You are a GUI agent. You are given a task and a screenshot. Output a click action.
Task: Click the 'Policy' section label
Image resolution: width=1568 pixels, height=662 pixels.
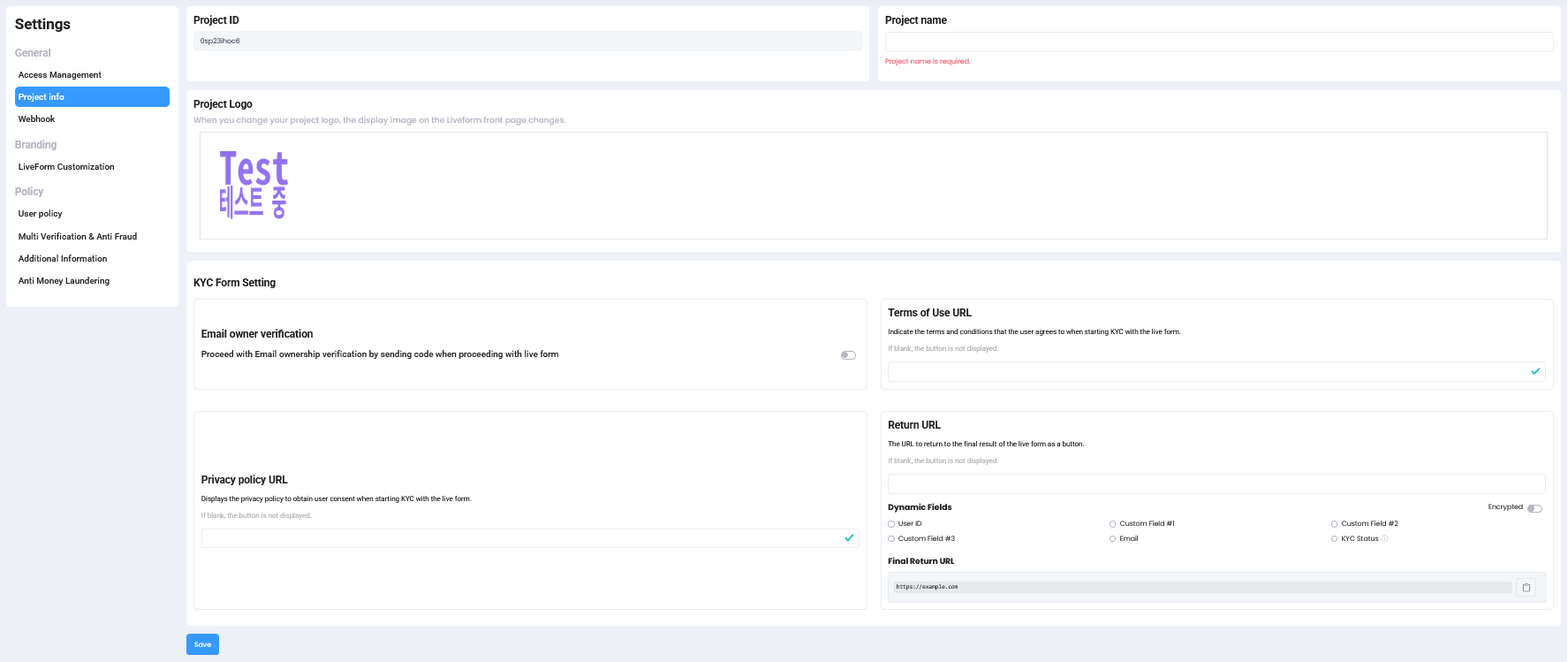(x=29, y=192)
